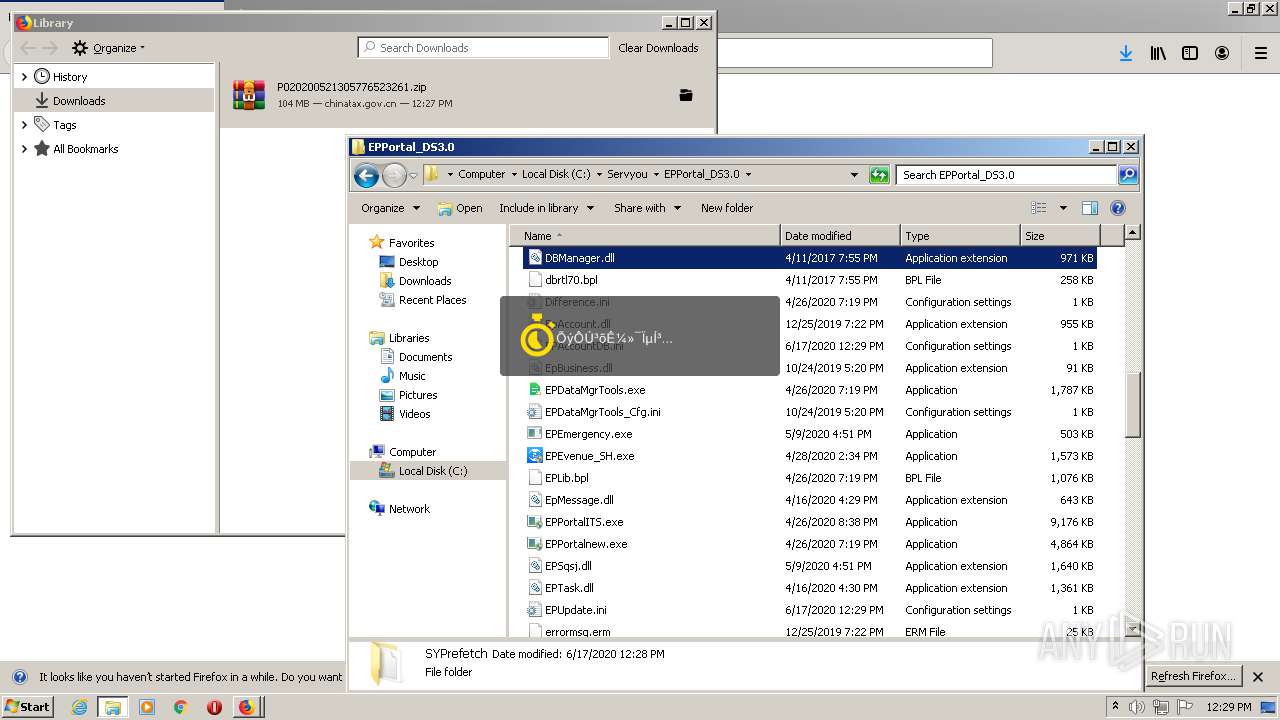Open Windows Media Player taskbar icon
1280x720 pixels.
coord(147,707)
